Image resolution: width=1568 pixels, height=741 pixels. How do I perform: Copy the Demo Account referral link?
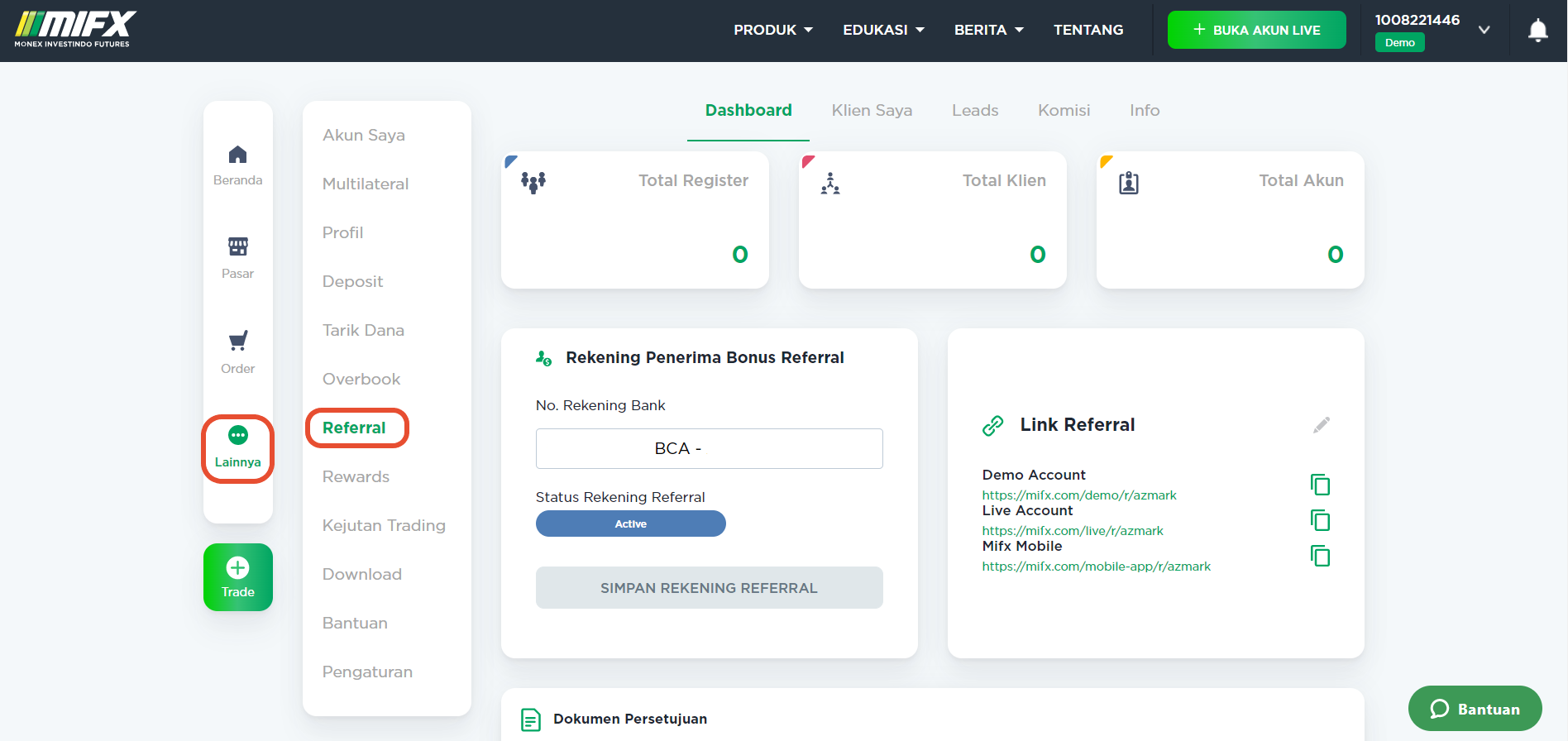click(x=1321, y=485)
